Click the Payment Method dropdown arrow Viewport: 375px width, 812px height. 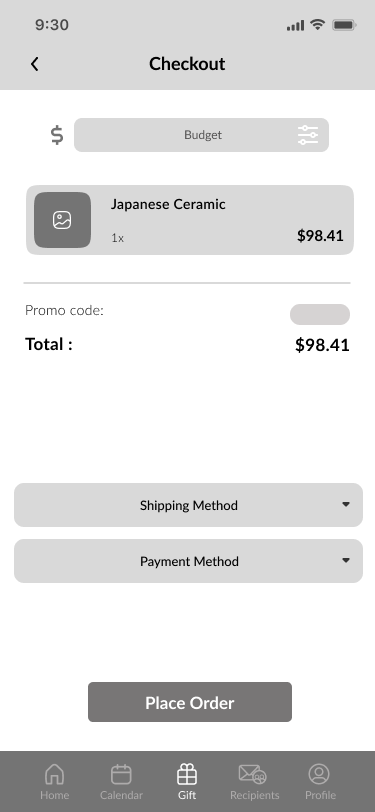346,560
